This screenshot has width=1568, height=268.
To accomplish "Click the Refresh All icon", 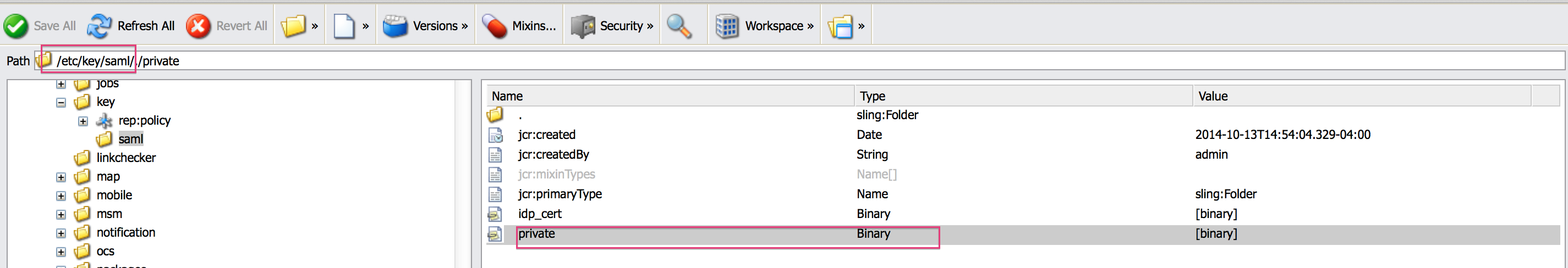I will coord(99,26).
